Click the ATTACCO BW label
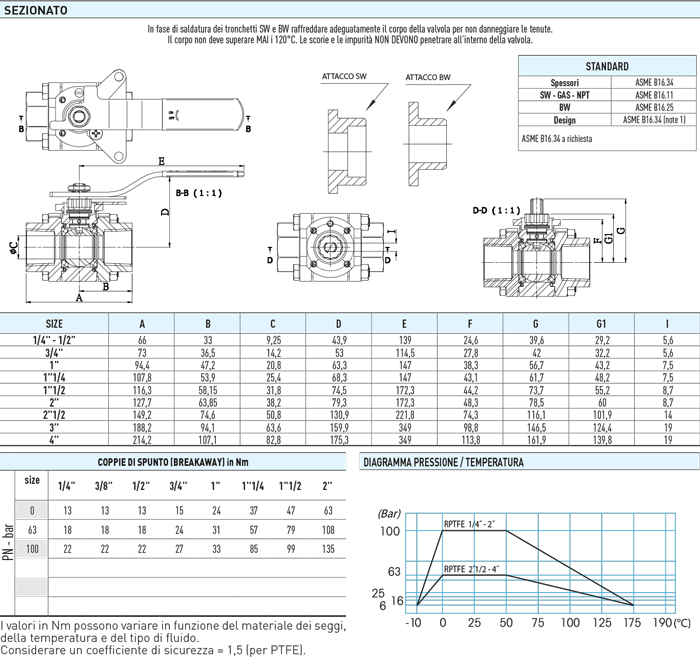The height and width of the screenshot is (657, 700). [427, 77]
